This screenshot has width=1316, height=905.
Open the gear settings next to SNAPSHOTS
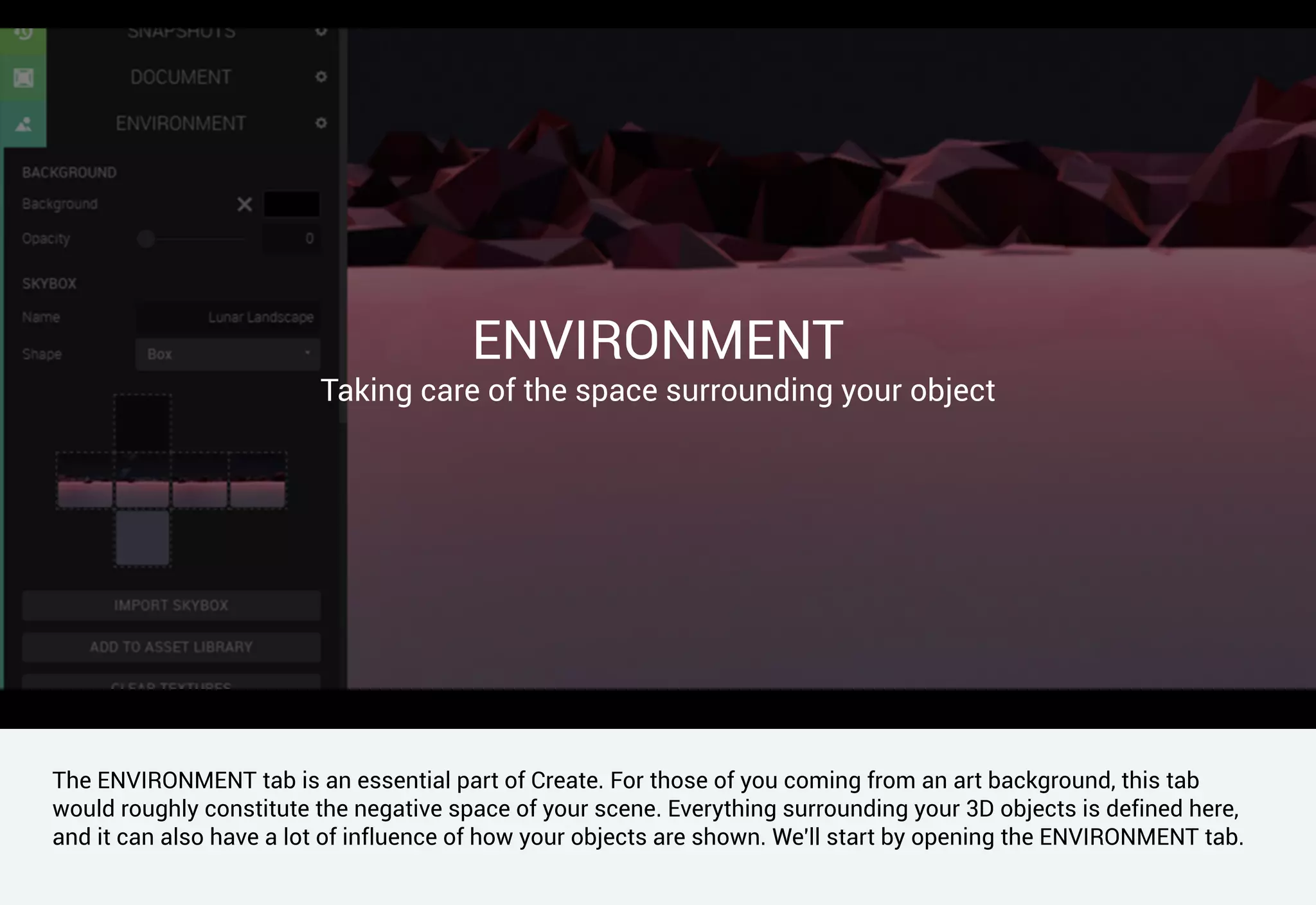(321, 32)
